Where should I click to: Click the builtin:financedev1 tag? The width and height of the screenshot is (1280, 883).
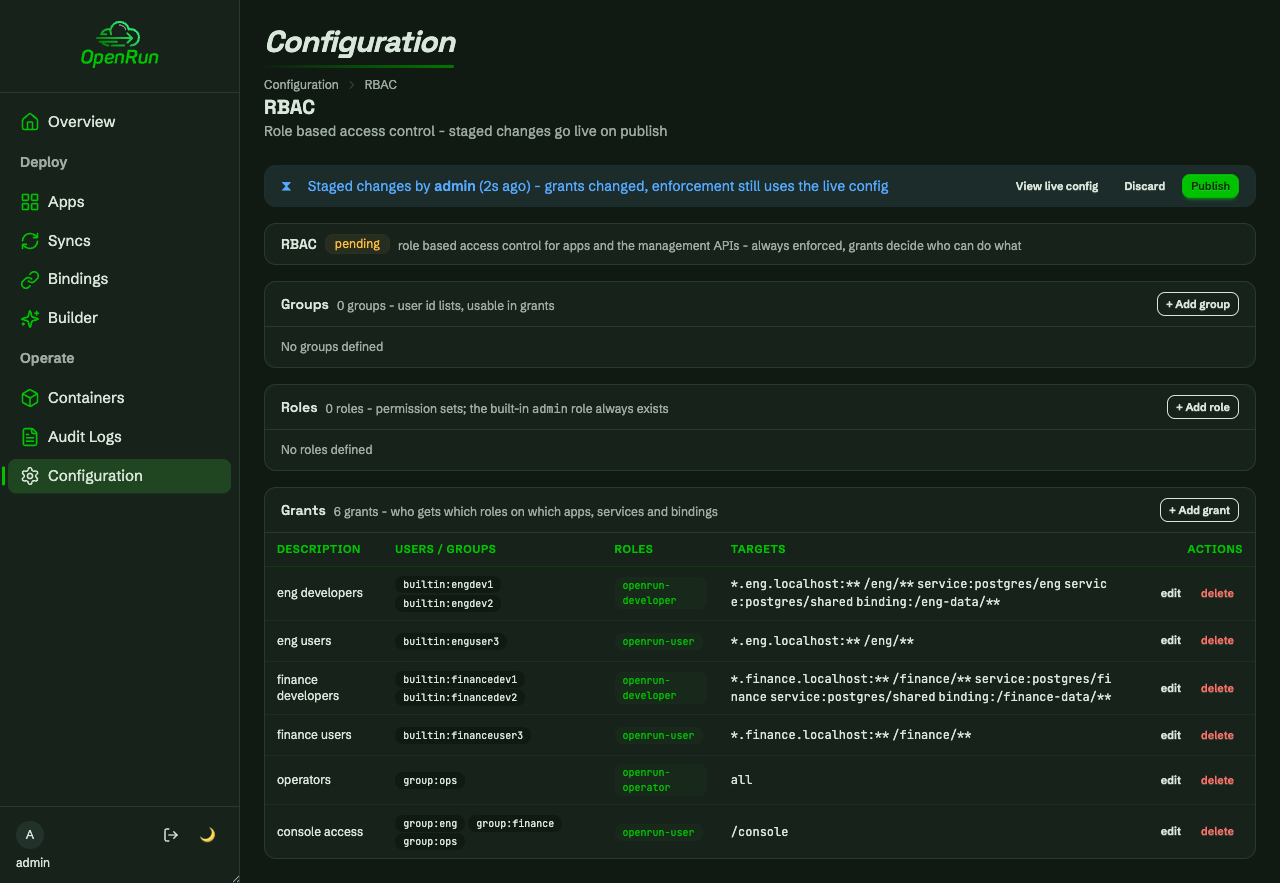coord(460,679)
